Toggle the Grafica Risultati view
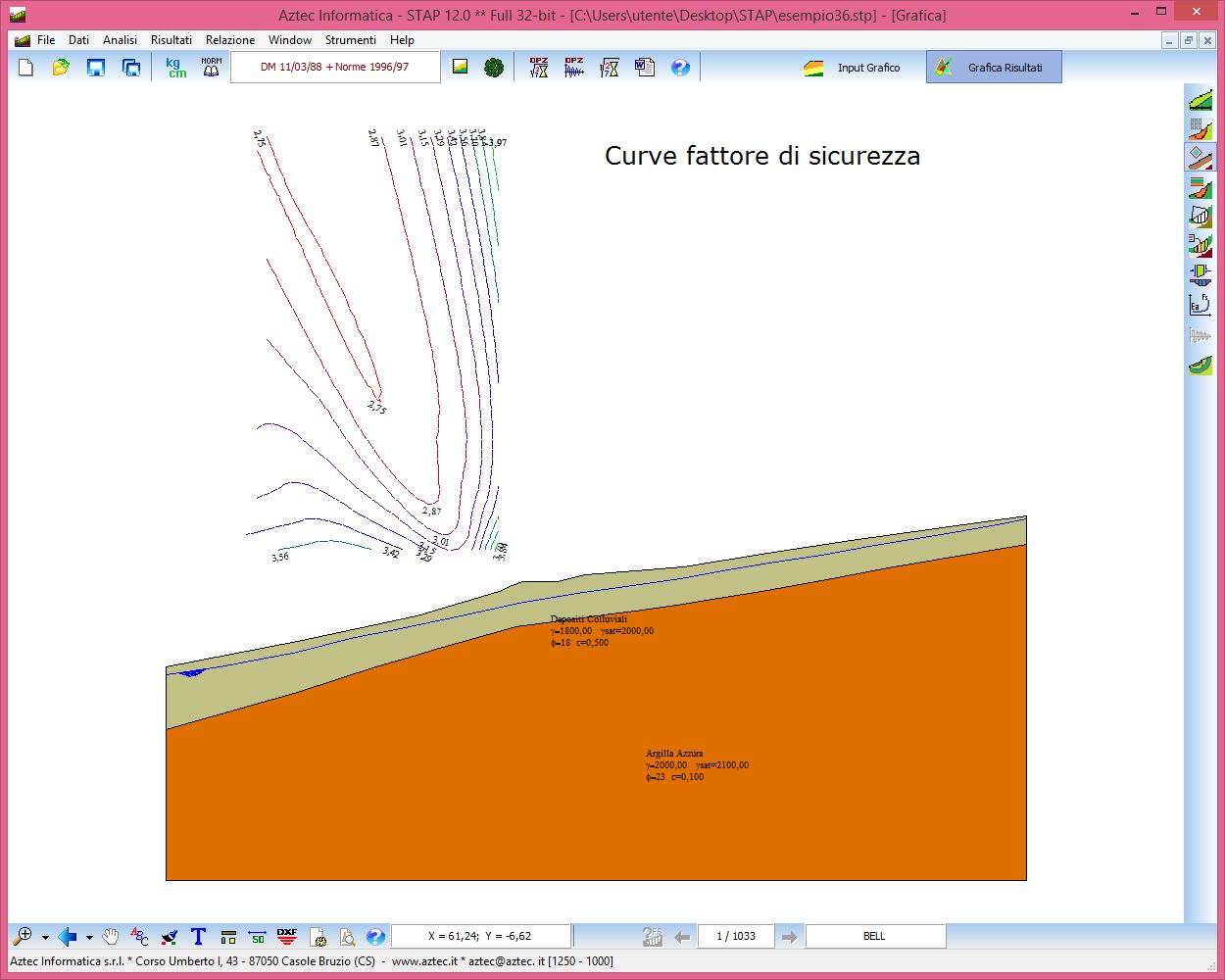This screenshot has width=1225, height=980. tap(993, 68)
